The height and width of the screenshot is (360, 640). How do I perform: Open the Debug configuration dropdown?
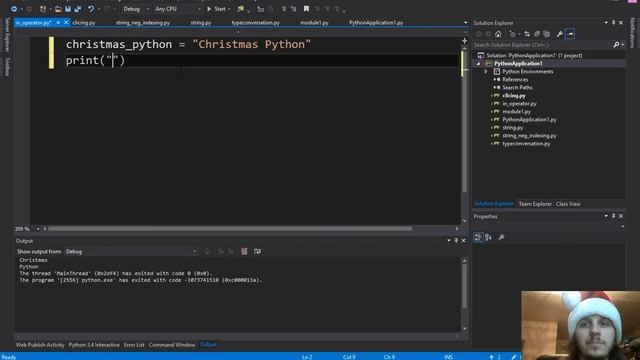point(136,9)
